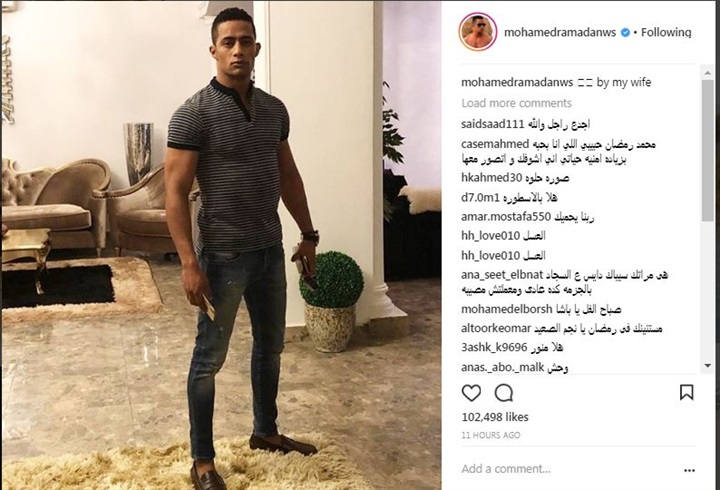The height and width of the screenshot is (490, 720).
Task: Click the blue verified badge
Action: (x=625, y=32)
